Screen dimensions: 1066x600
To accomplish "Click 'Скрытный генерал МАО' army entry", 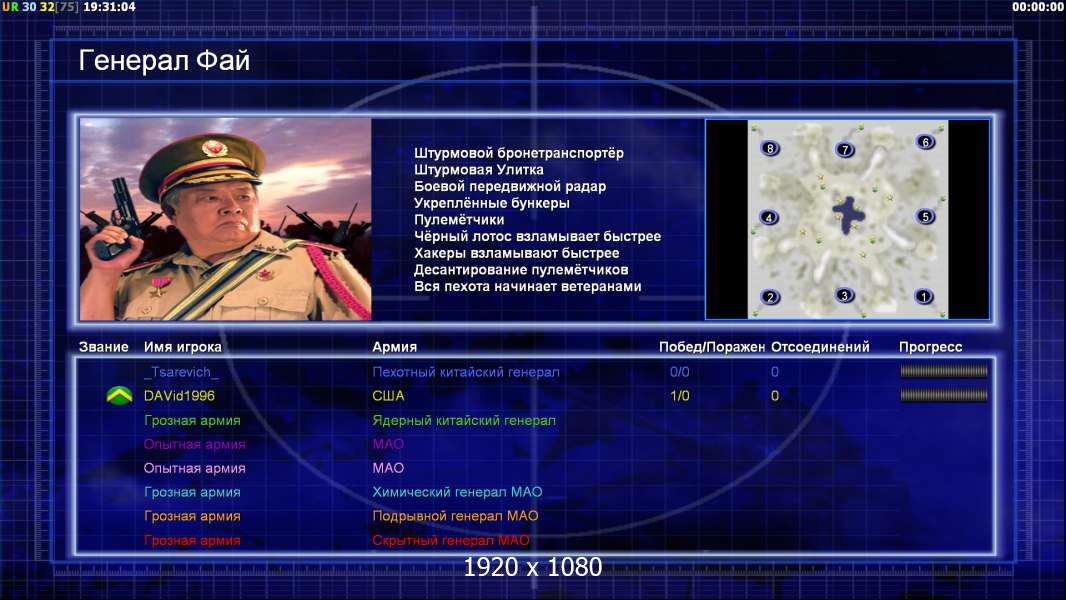I will click(x=451, y=540).
